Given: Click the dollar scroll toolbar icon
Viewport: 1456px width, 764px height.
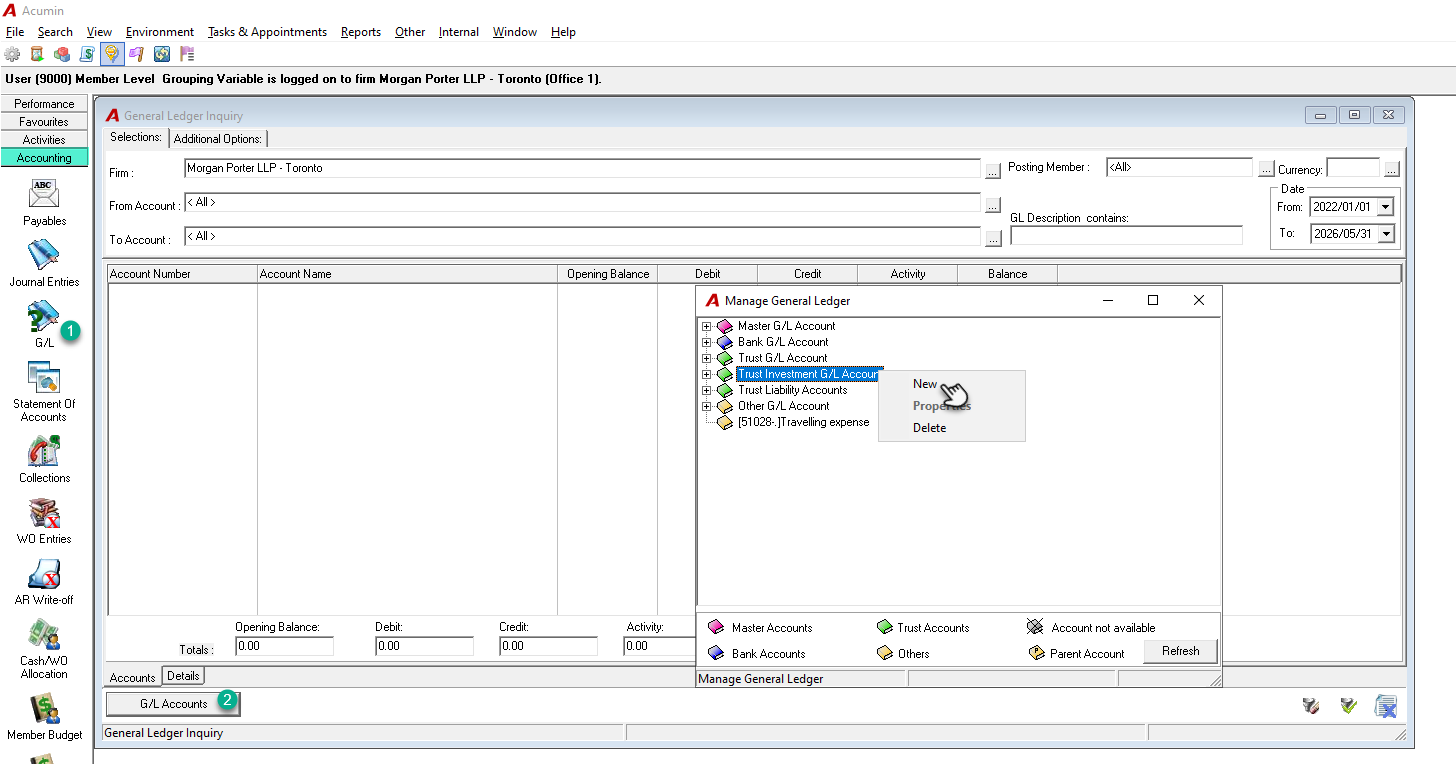Looking at the screenshot, I should [87, 54].
